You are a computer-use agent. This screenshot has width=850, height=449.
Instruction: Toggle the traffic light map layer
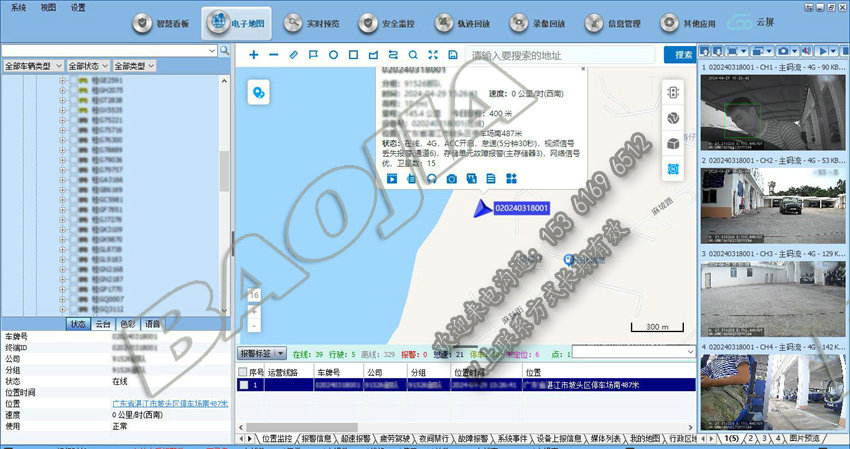[673, 91]
